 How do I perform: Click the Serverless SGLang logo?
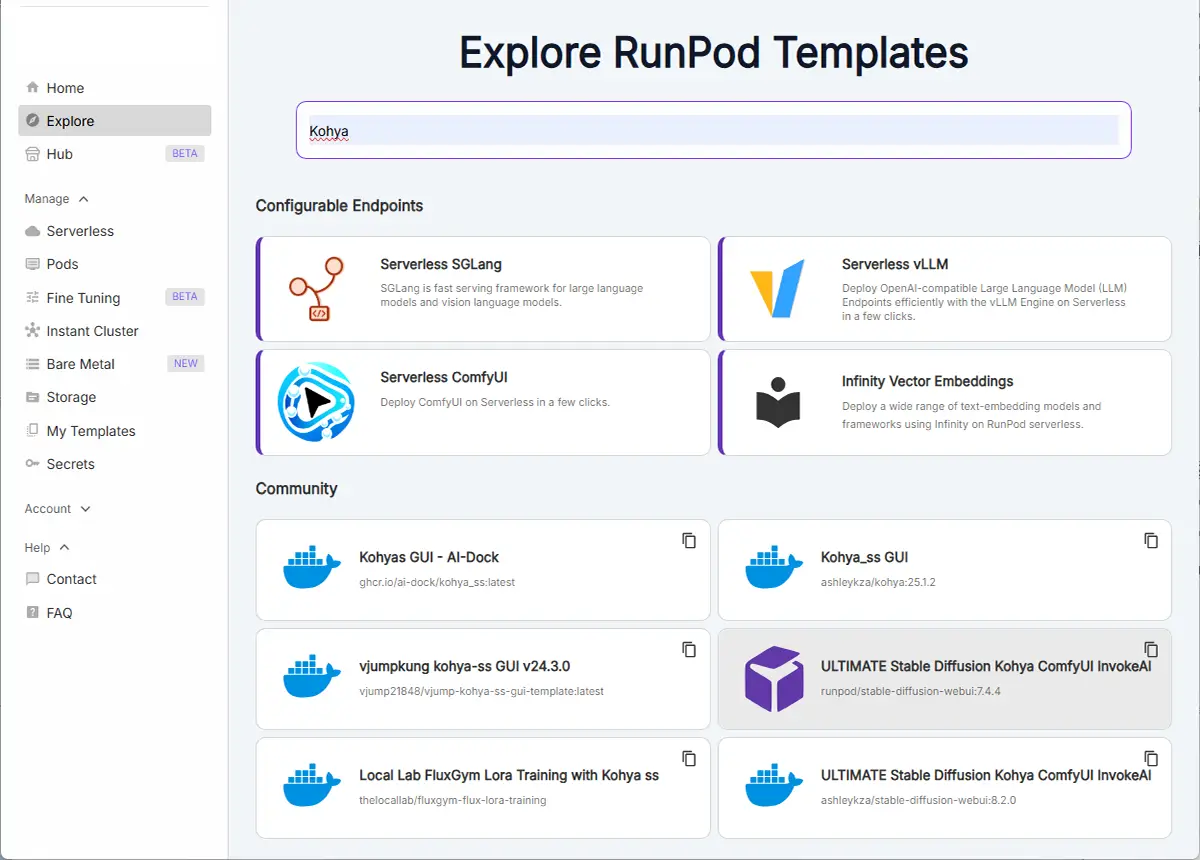(316, 288)
